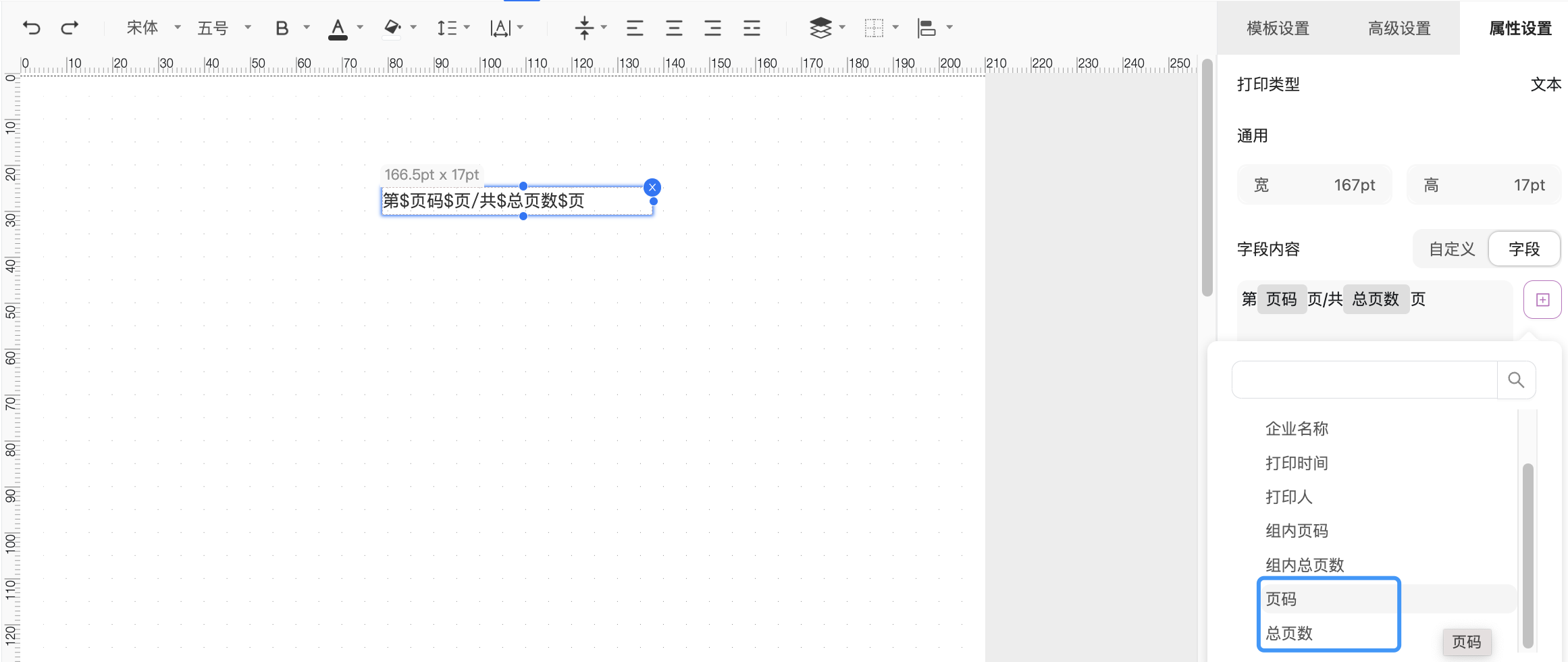1568x662 pixels.
Task: Open the 五号 font size dropdown
Action: click(224, 28)
